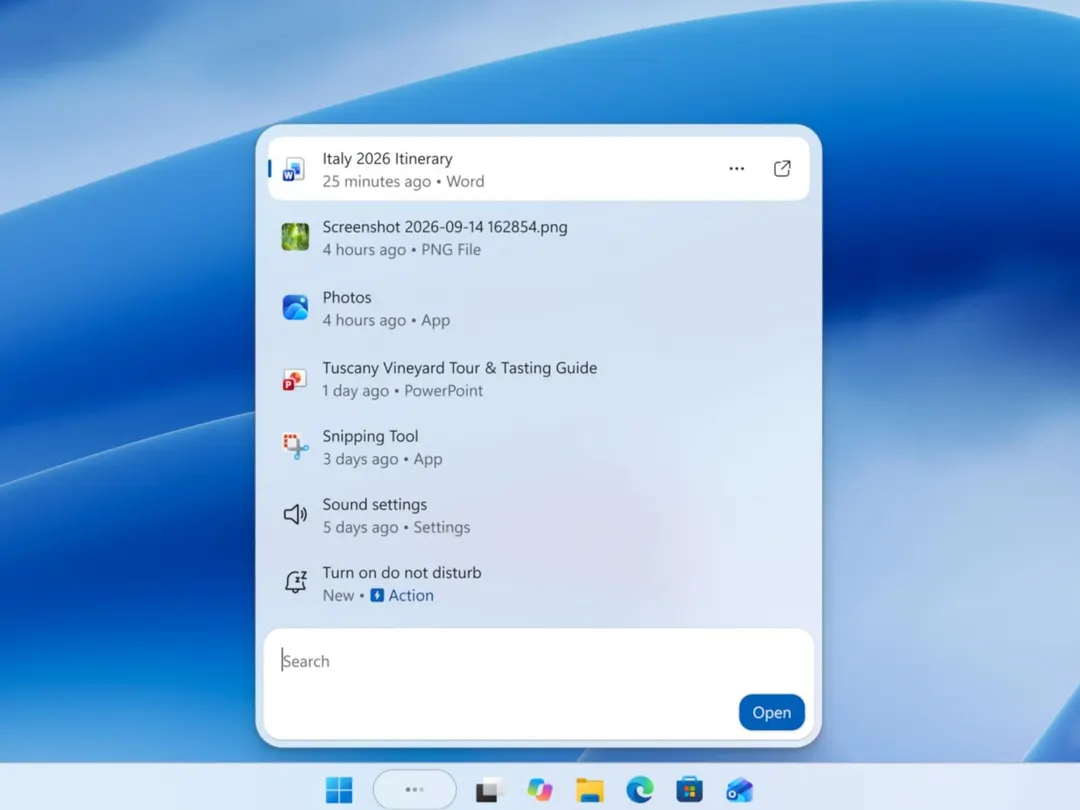Choose Screenshot 2026-09-14 162854.png
1080x810 pixels.
click(445, 227)
